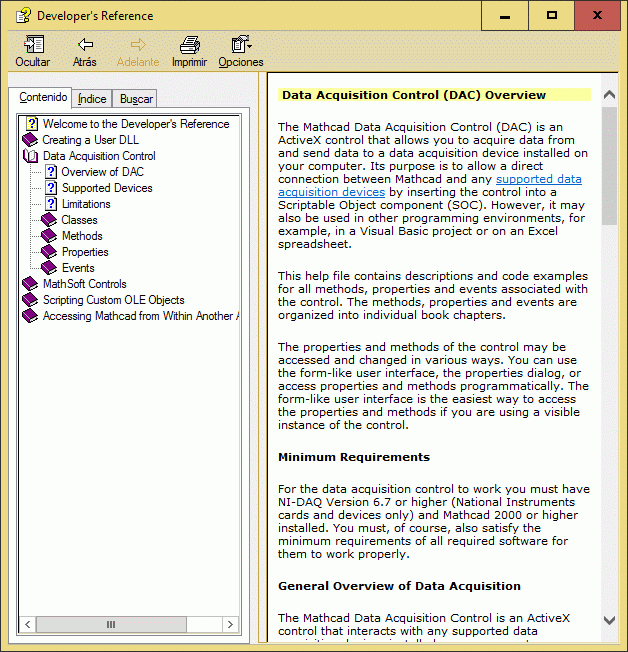Click the Creating a User DLL book icon

click(x=30, y=140)
